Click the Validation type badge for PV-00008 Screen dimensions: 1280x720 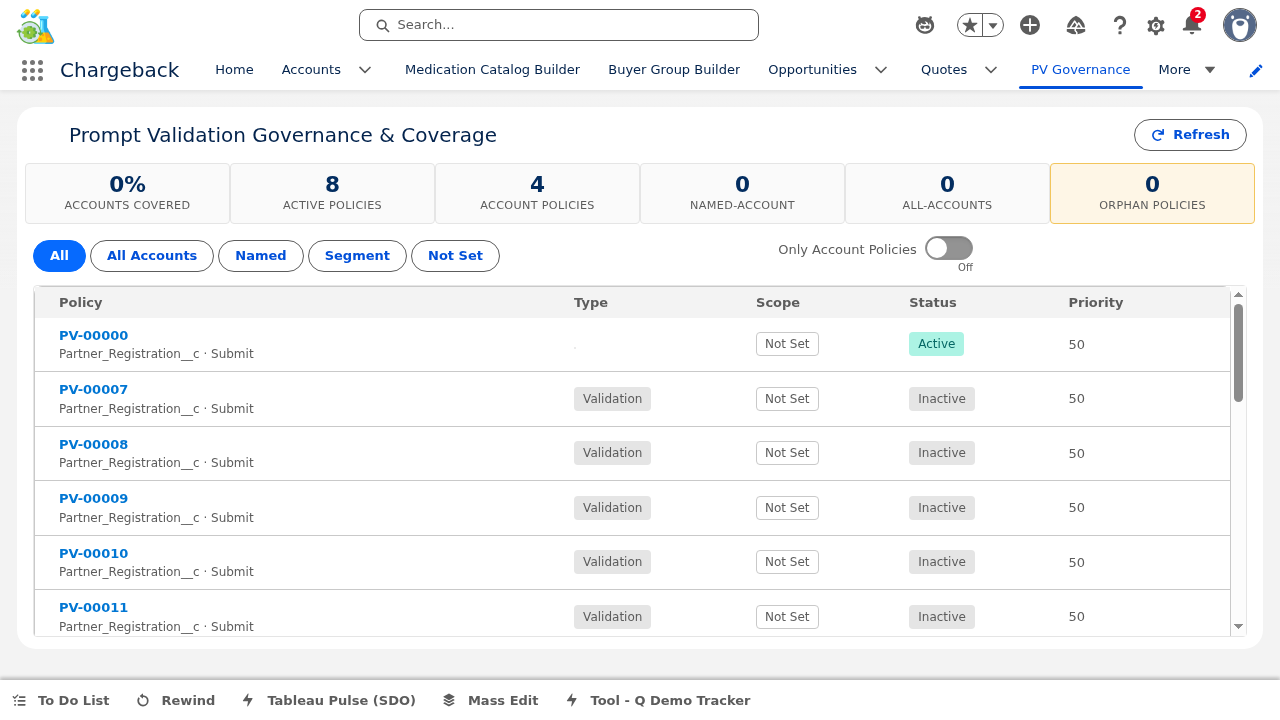612,453
